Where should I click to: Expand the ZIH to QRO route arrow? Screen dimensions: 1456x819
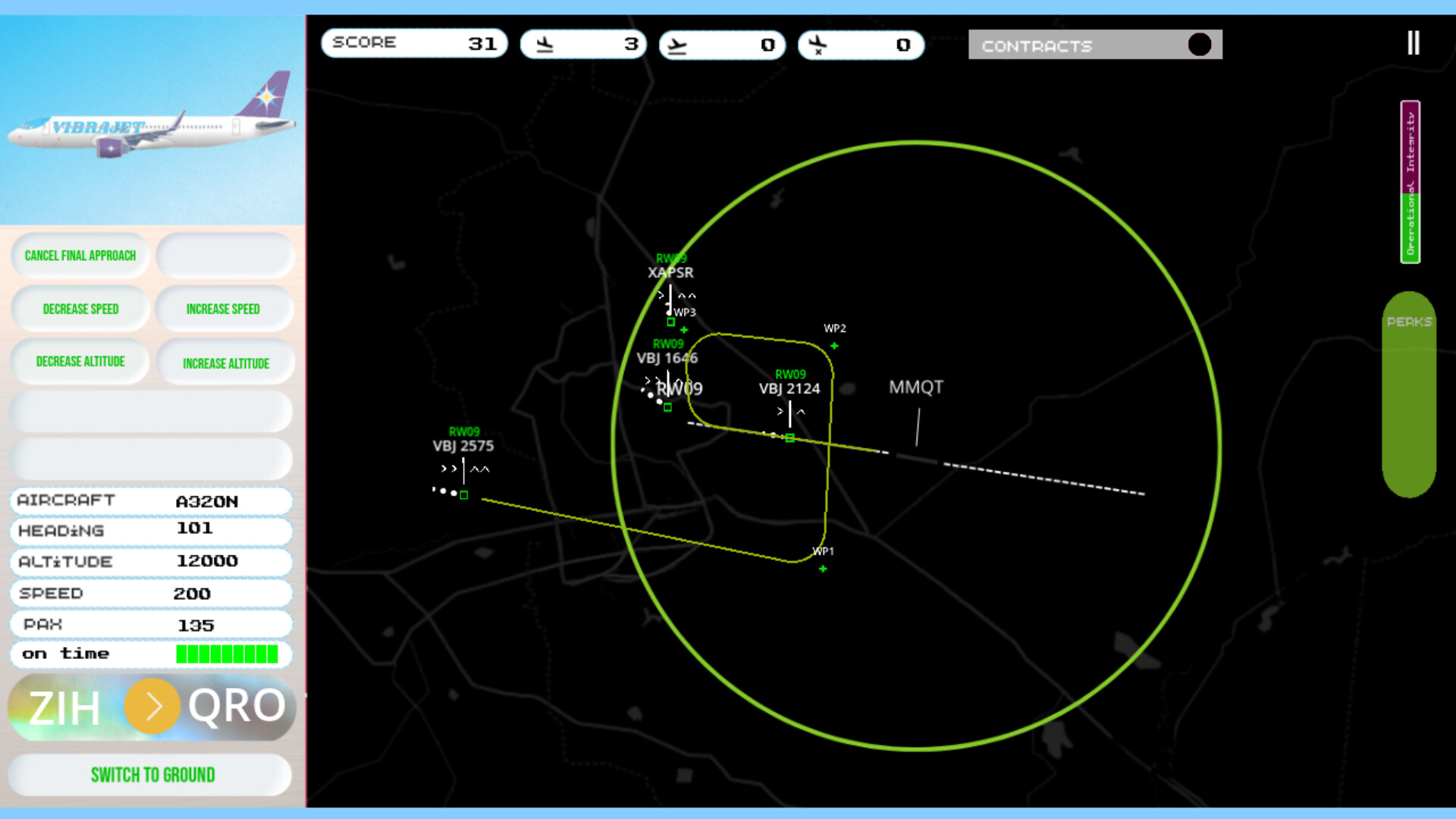(x=152, y=707)
